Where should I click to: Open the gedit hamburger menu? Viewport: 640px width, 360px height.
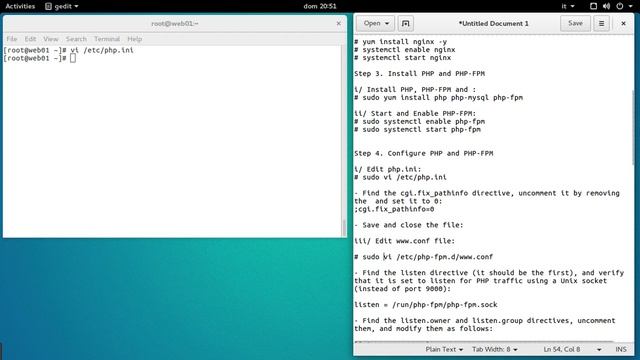point(601,23)
